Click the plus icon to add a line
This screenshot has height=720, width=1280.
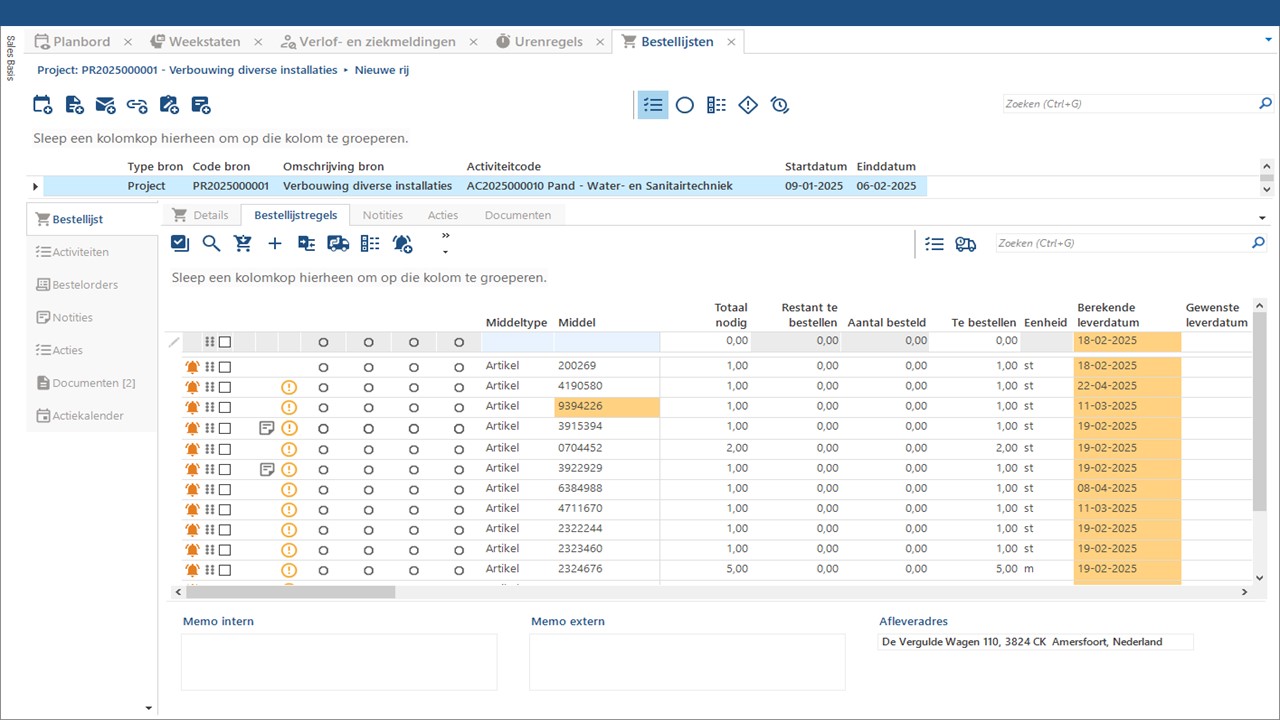tap(275, 243)
